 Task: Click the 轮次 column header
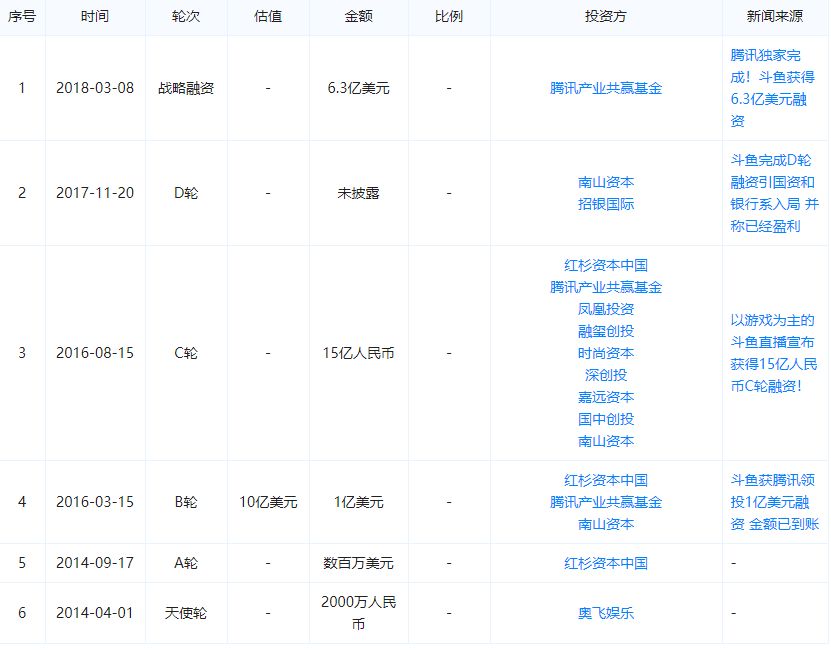(186, 16)
